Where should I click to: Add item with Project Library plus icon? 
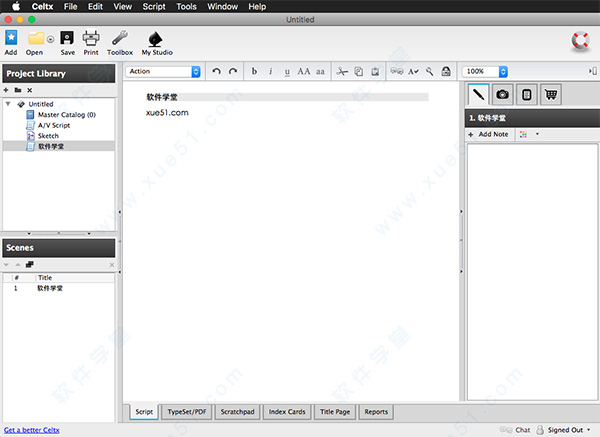6,90
